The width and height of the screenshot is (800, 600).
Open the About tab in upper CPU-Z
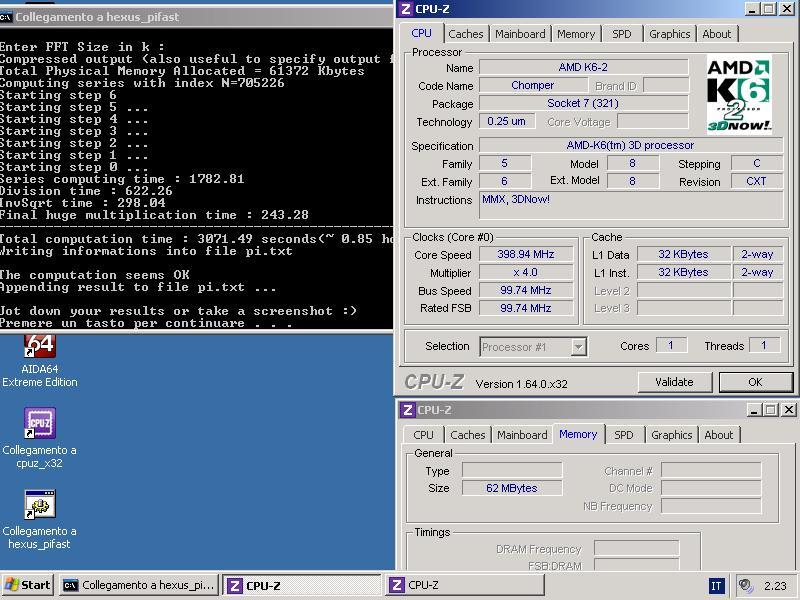pos(716,34)
